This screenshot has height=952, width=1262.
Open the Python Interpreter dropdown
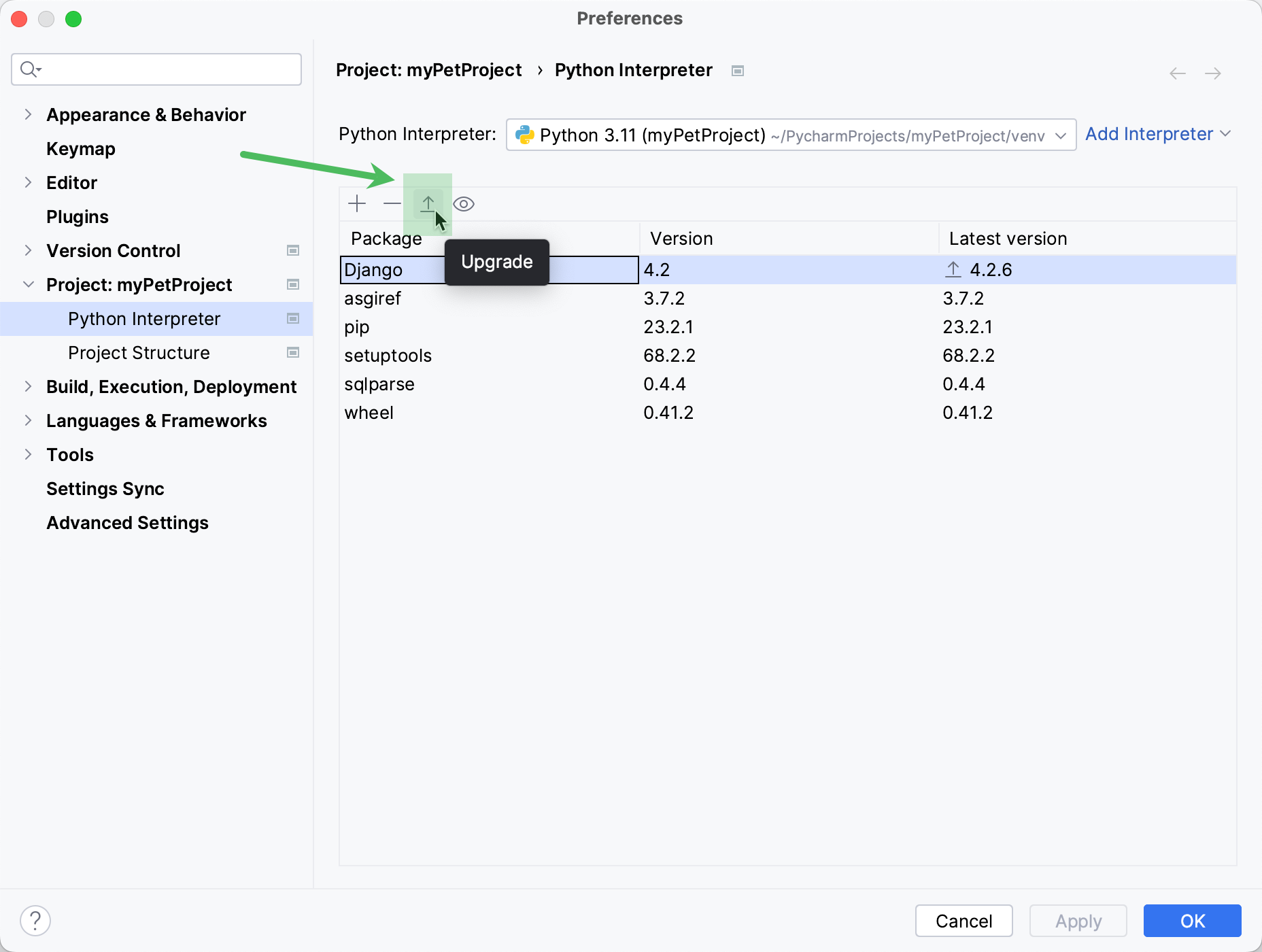point(1061,135)
